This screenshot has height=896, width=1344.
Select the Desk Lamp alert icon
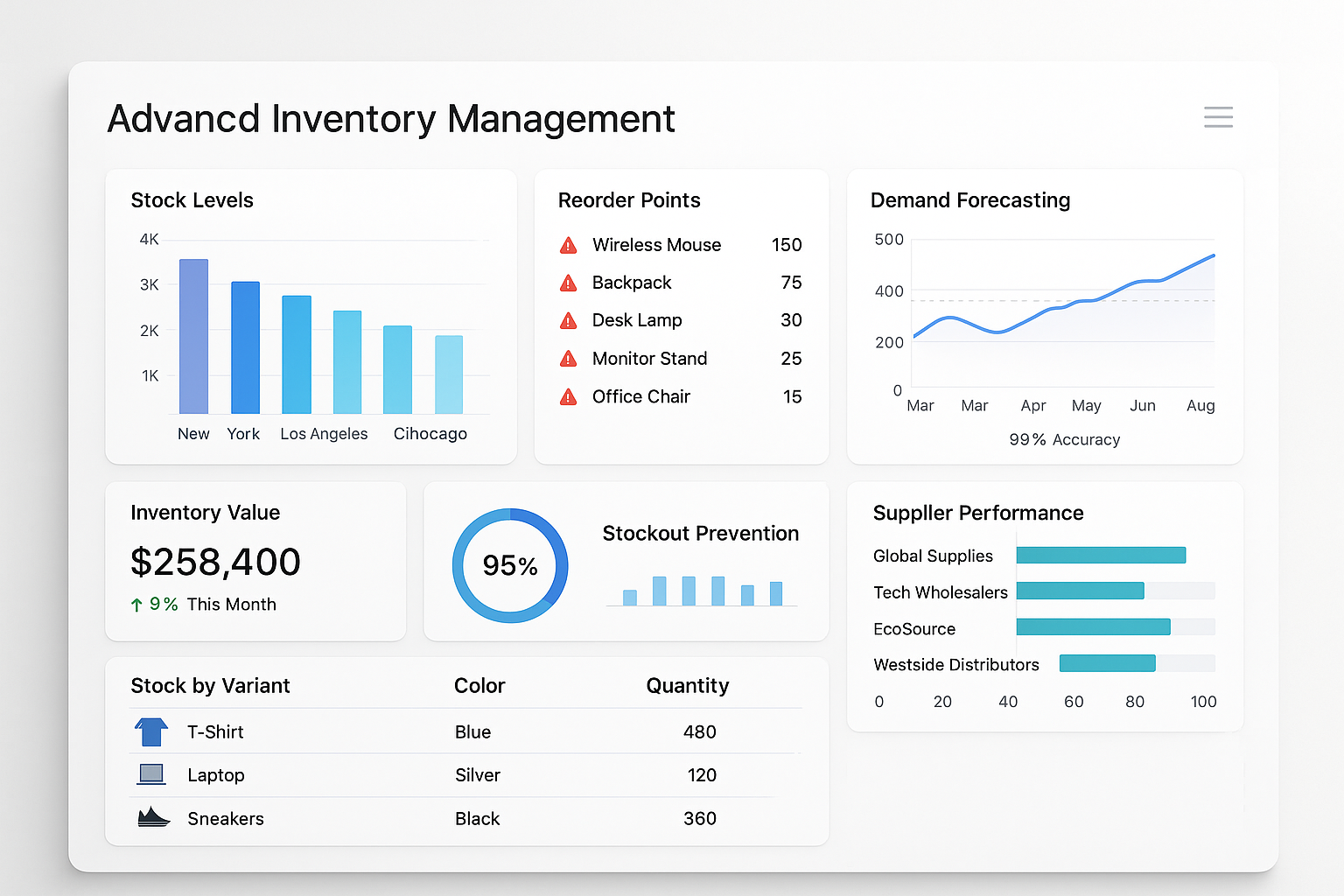coord(568,320)
